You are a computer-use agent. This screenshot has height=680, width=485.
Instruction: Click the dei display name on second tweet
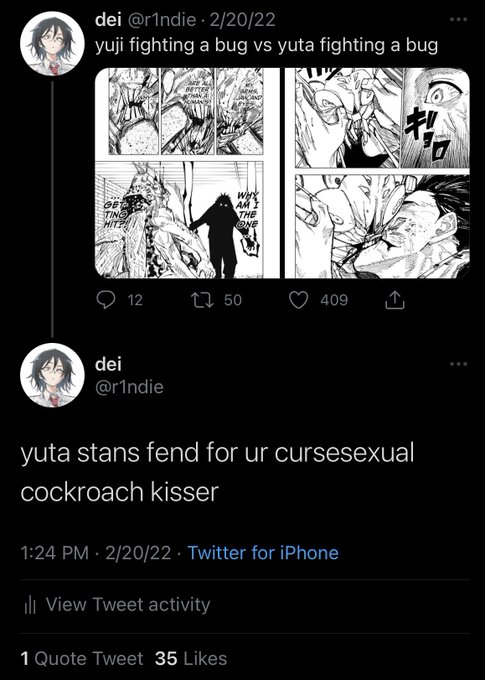pos(108,363)
